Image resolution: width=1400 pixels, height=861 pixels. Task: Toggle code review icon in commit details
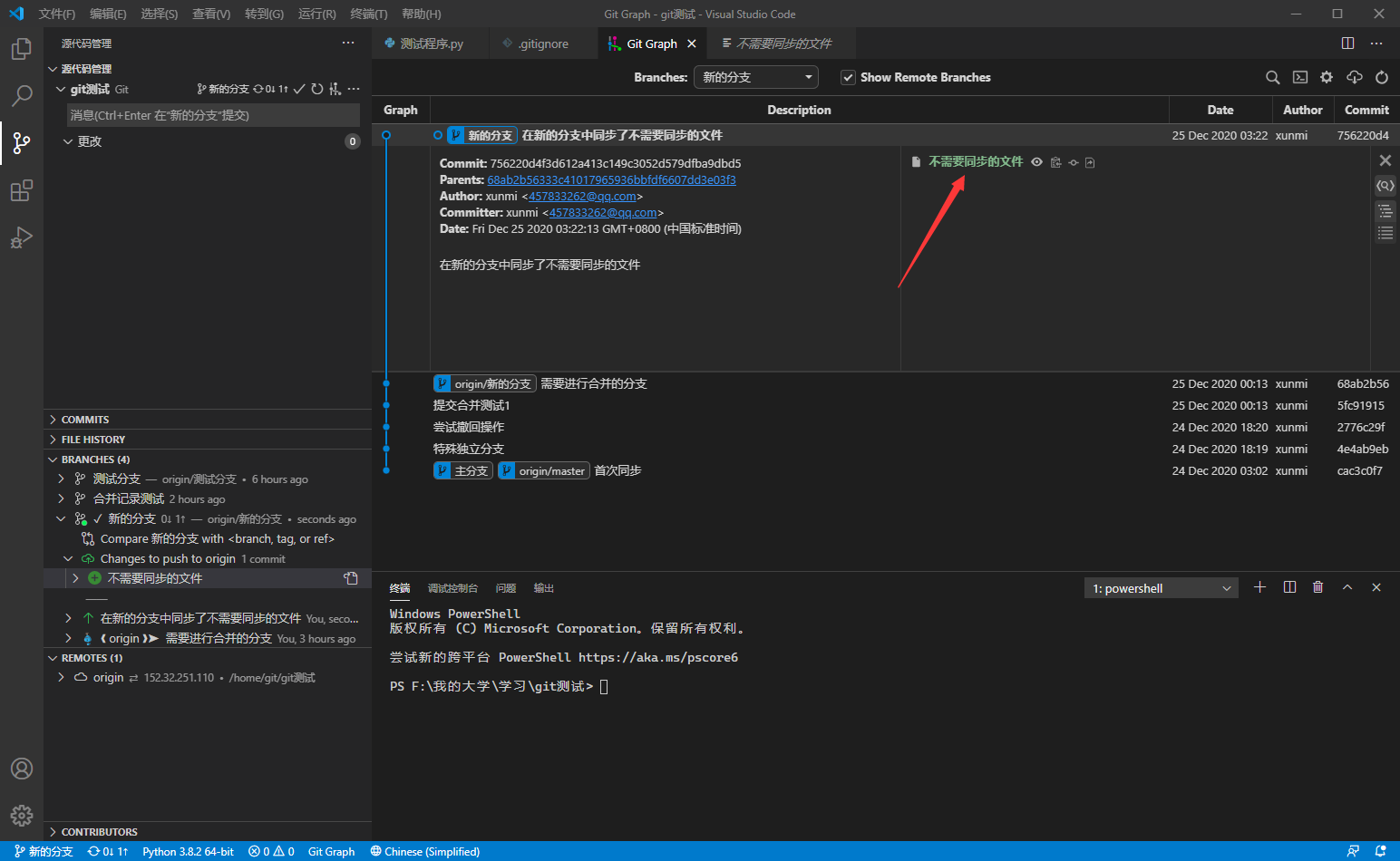coord(1385,185)
